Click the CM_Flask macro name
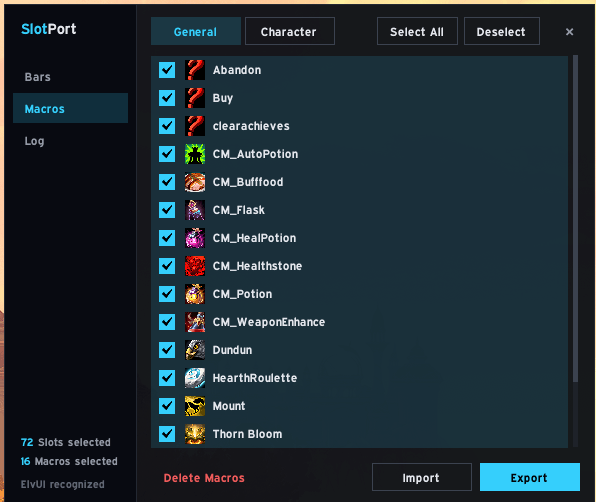Viewport: 596px width, 502px height. [239, 210]
